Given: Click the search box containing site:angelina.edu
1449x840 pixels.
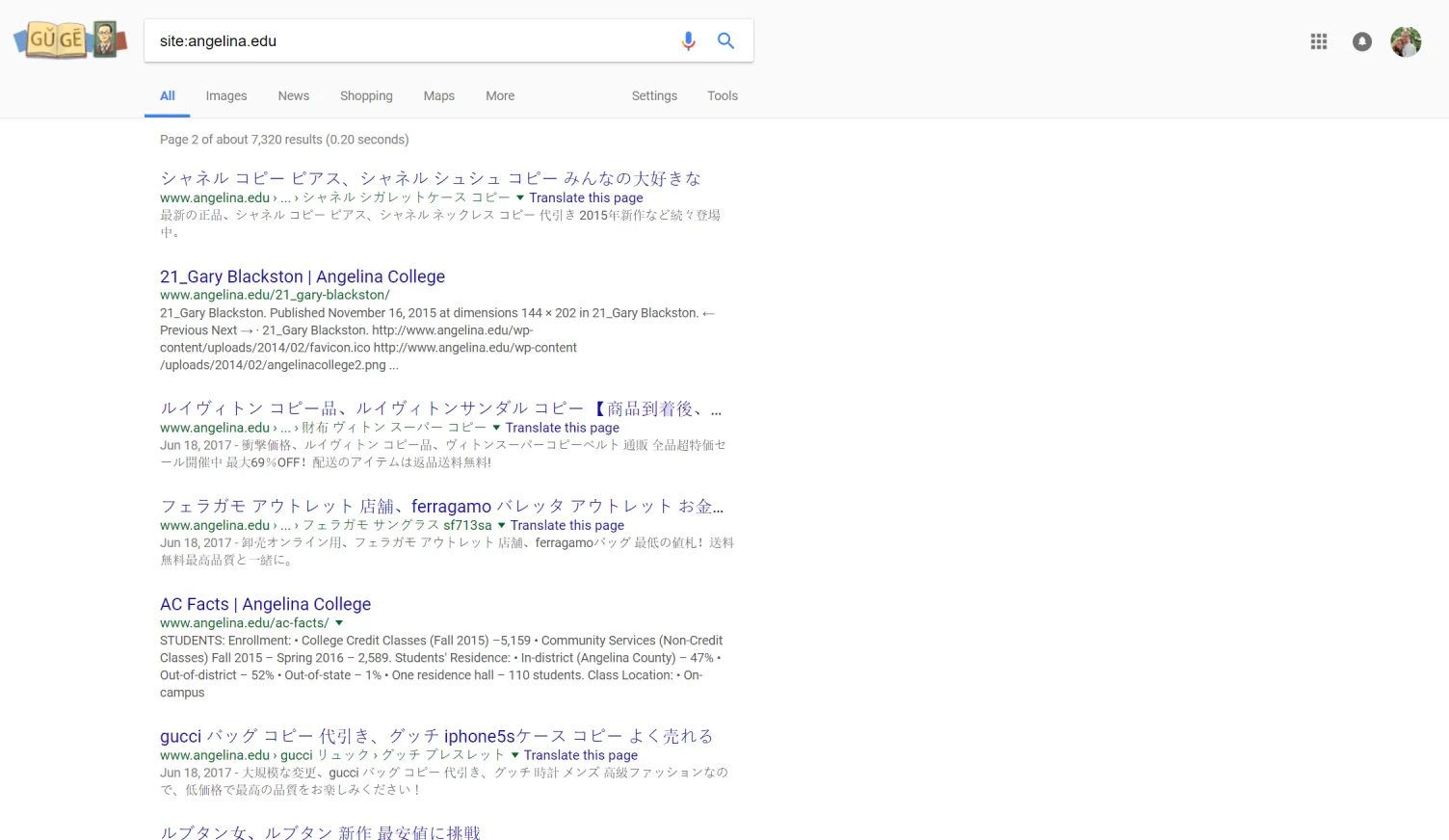Looking at the screenshot, I should [409, 40].
